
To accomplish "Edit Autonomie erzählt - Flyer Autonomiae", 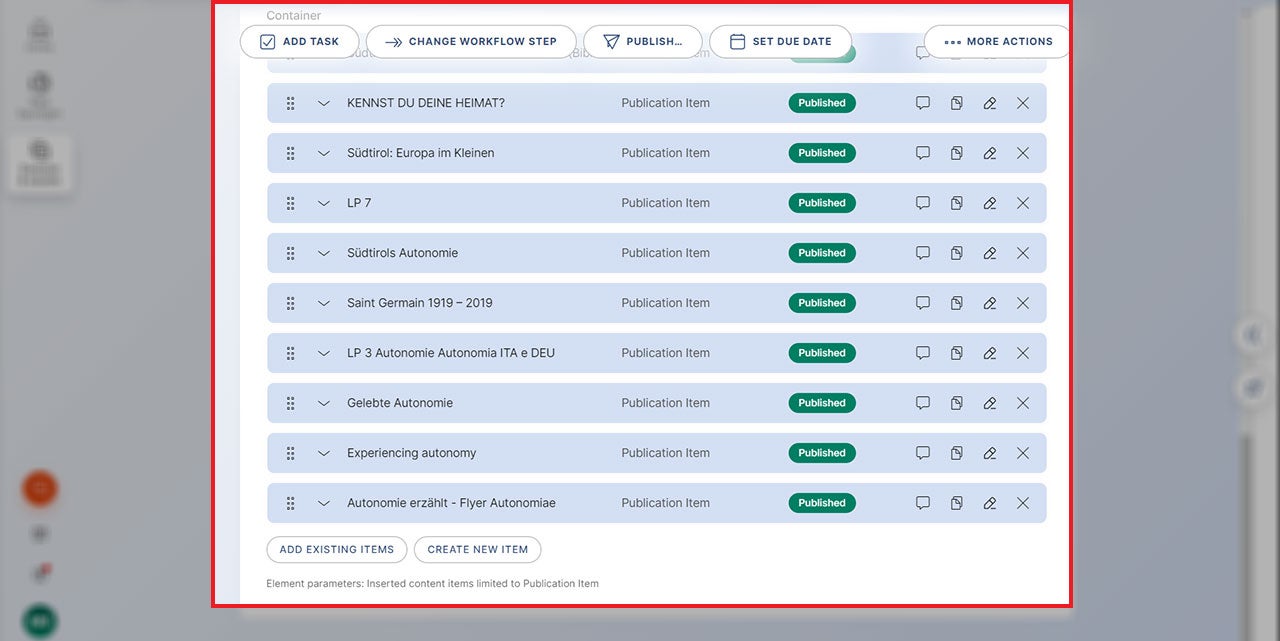I will [989, 503].
